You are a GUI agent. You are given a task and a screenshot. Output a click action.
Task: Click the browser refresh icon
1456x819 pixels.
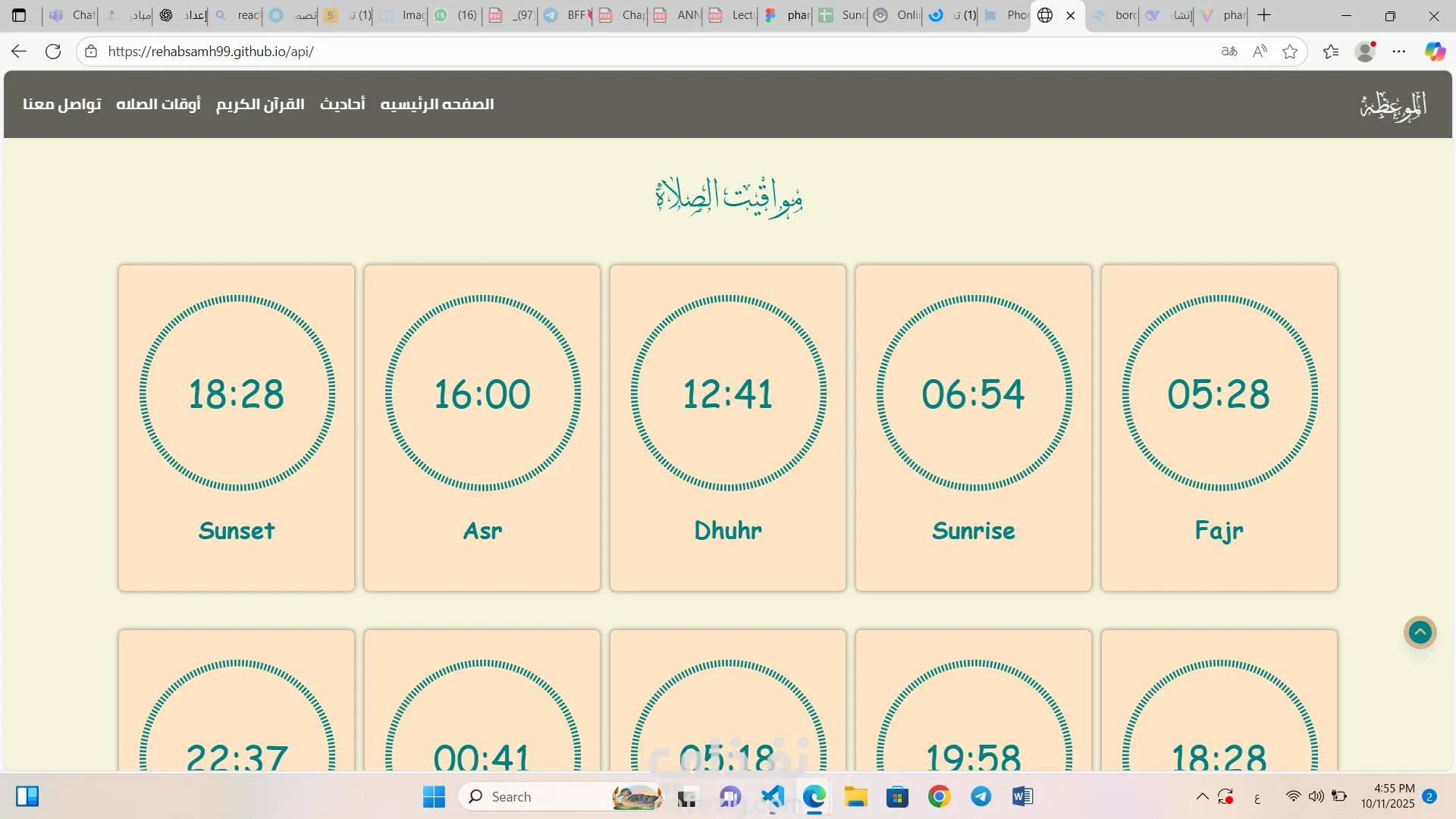coord(53,52)
